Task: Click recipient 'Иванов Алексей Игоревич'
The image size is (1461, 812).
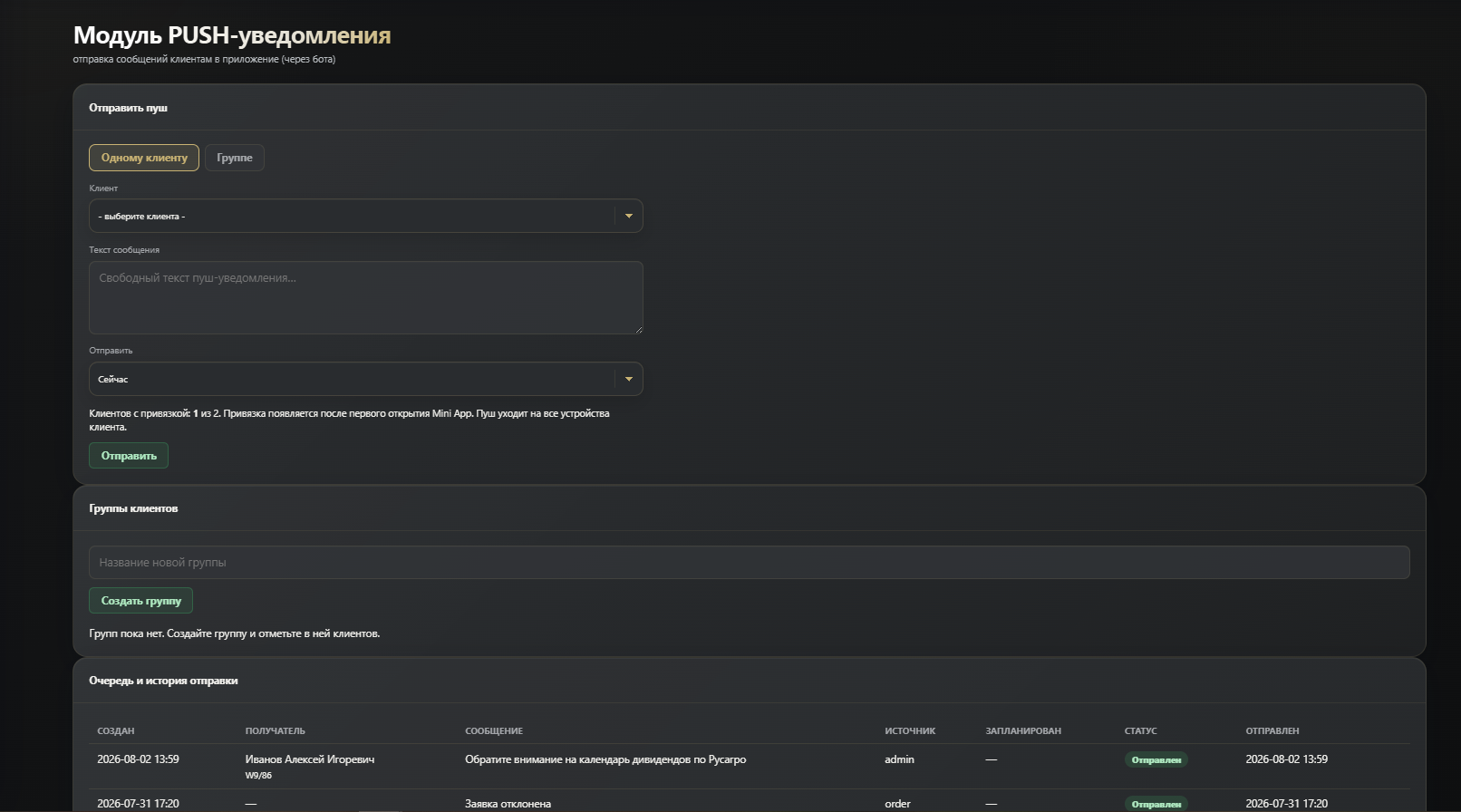Action: (310, 759)
